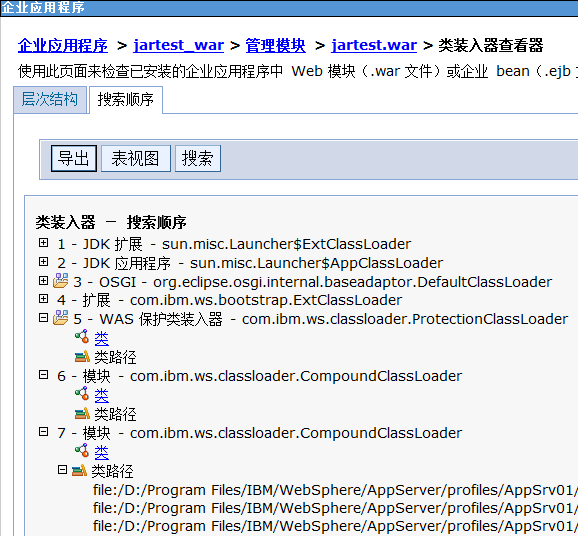Select 类路径 text under node 5
Image resolution: width=578 pixels, height=536 pixels.
pyautogui.click(x=115, y=357)
